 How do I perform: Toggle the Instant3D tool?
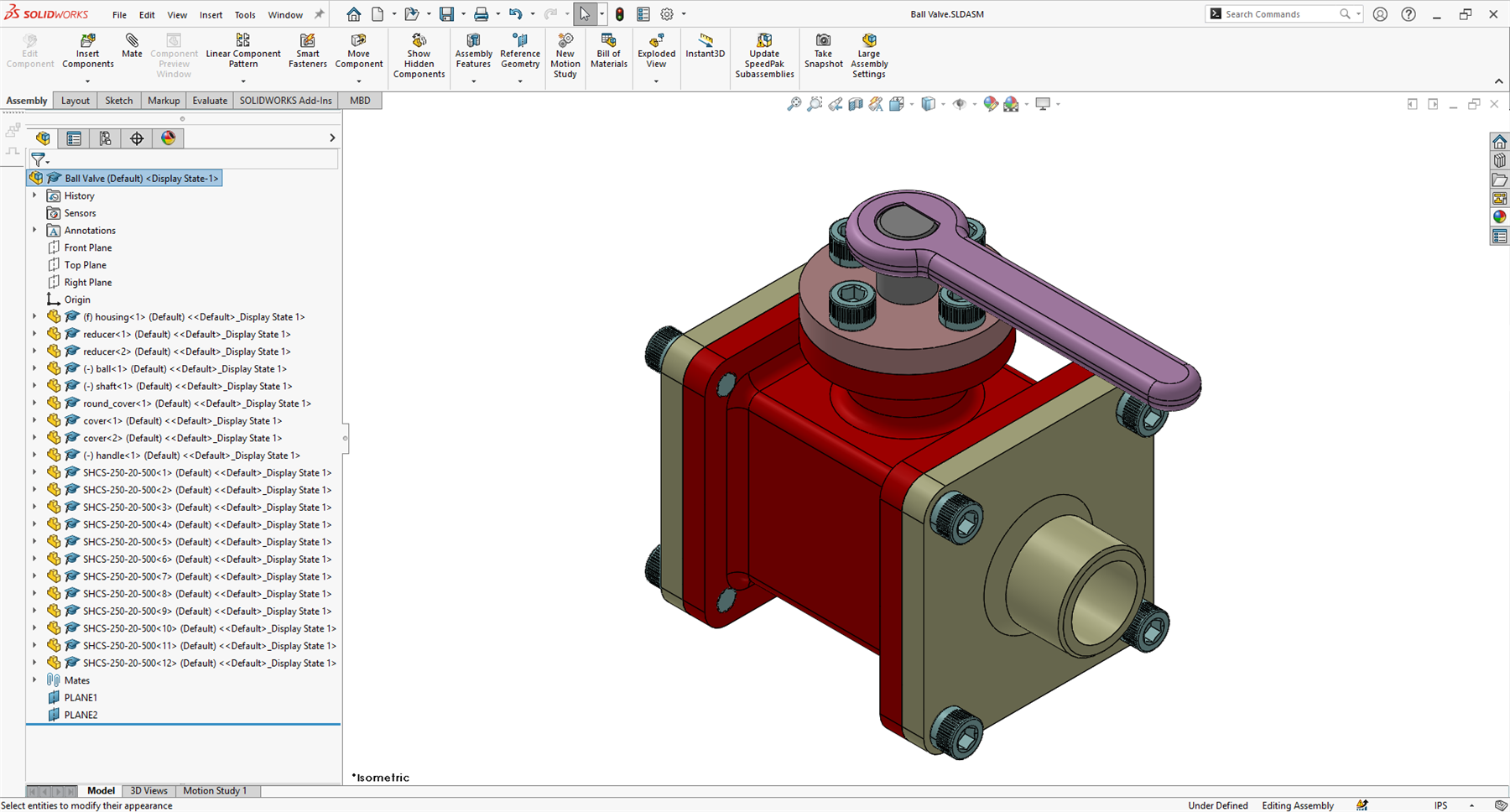705,46
